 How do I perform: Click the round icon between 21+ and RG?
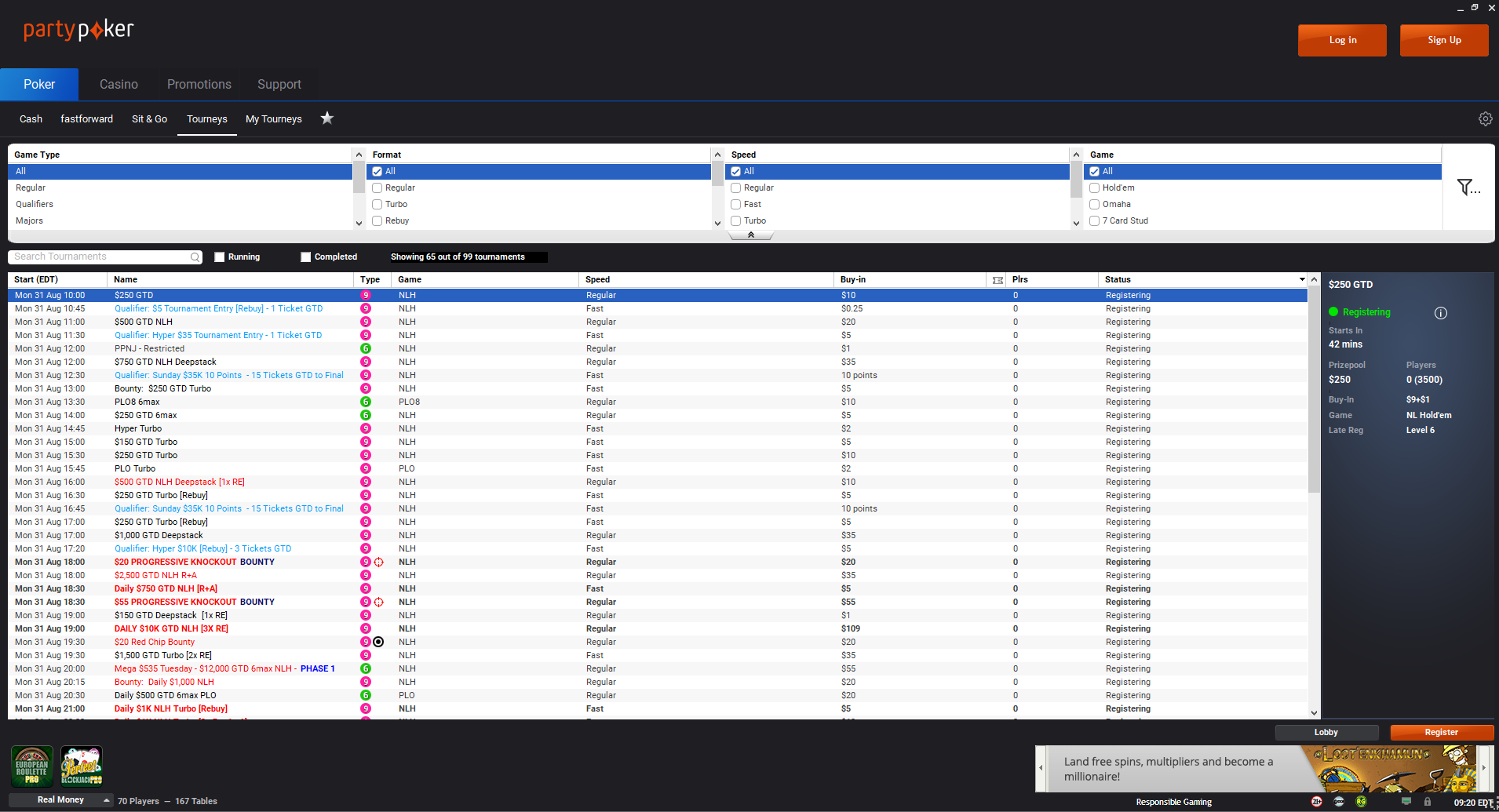pos(1339,802)
